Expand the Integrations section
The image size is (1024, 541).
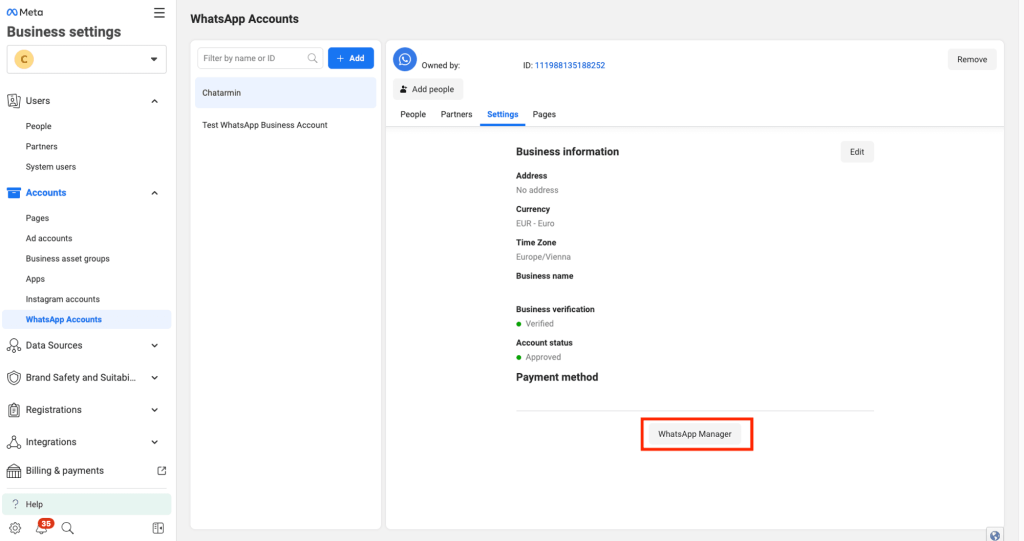pos(154,442)
